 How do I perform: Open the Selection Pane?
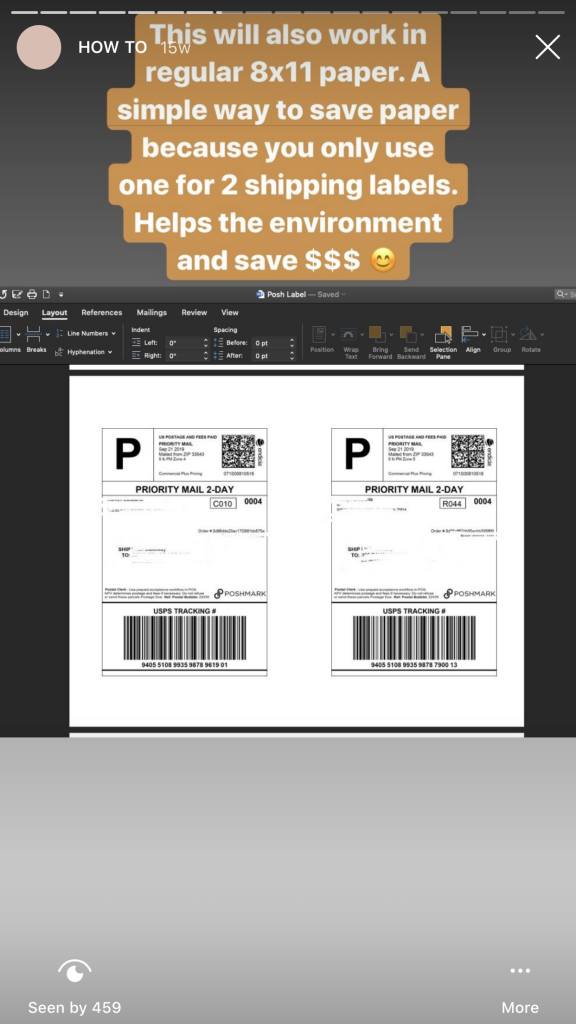coord(443,342)
